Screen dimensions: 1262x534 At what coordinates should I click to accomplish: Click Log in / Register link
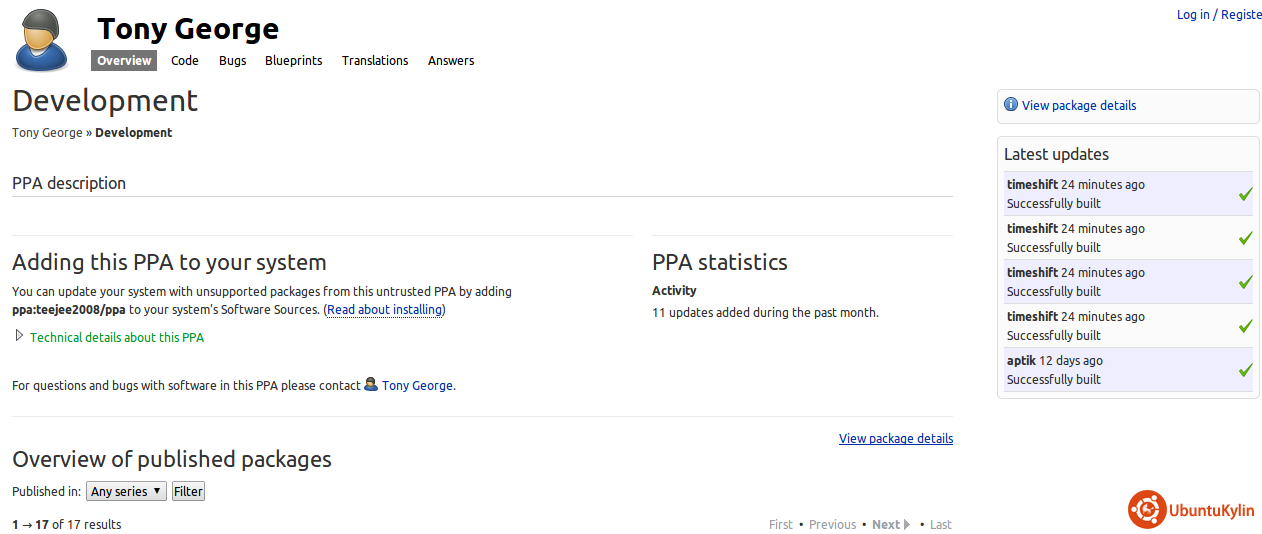coord(1218,15)
